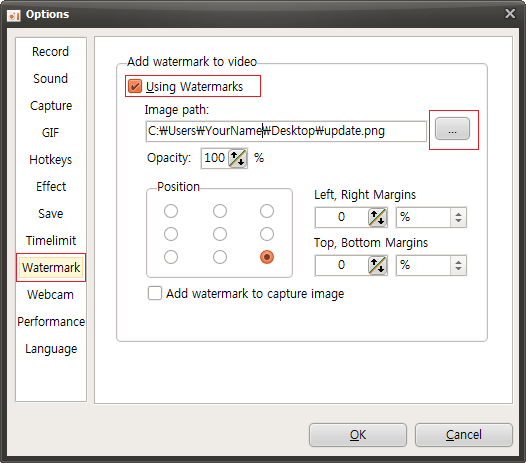
Task: Click the Options window app icon
Action: [14, 15]
